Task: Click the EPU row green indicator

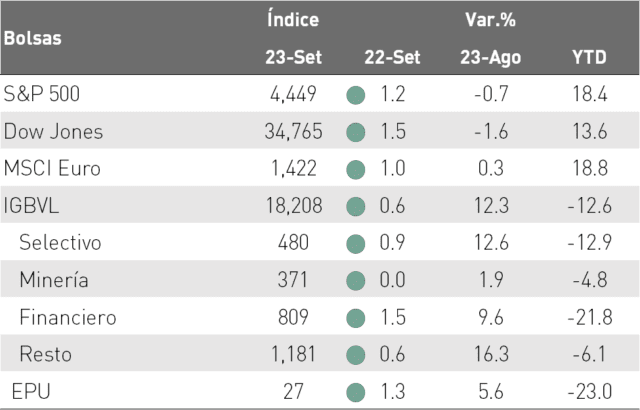Action: (x=356, y=392)
